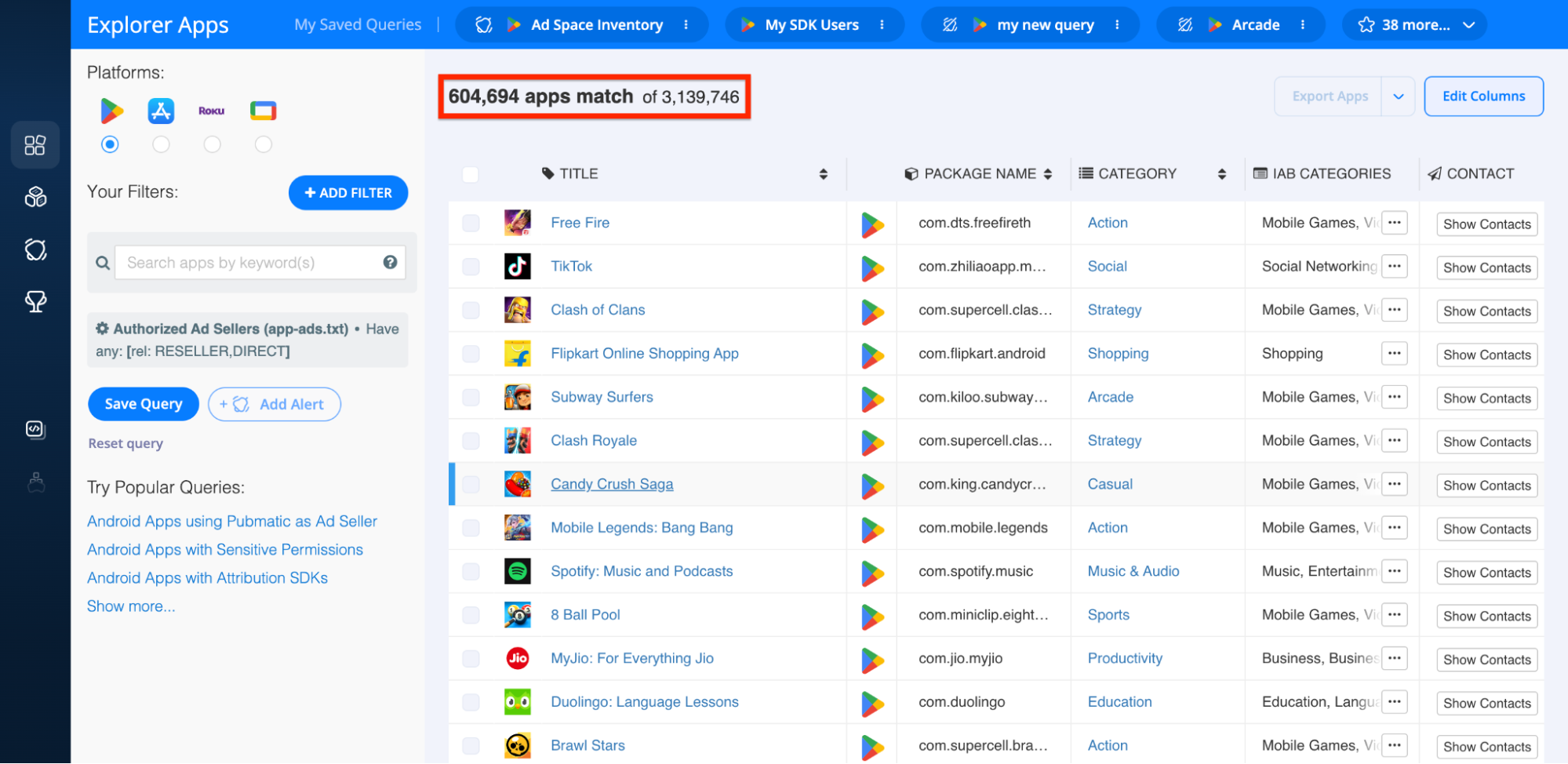
Task: Check the TikTok row checkbox
Action: 471,267
